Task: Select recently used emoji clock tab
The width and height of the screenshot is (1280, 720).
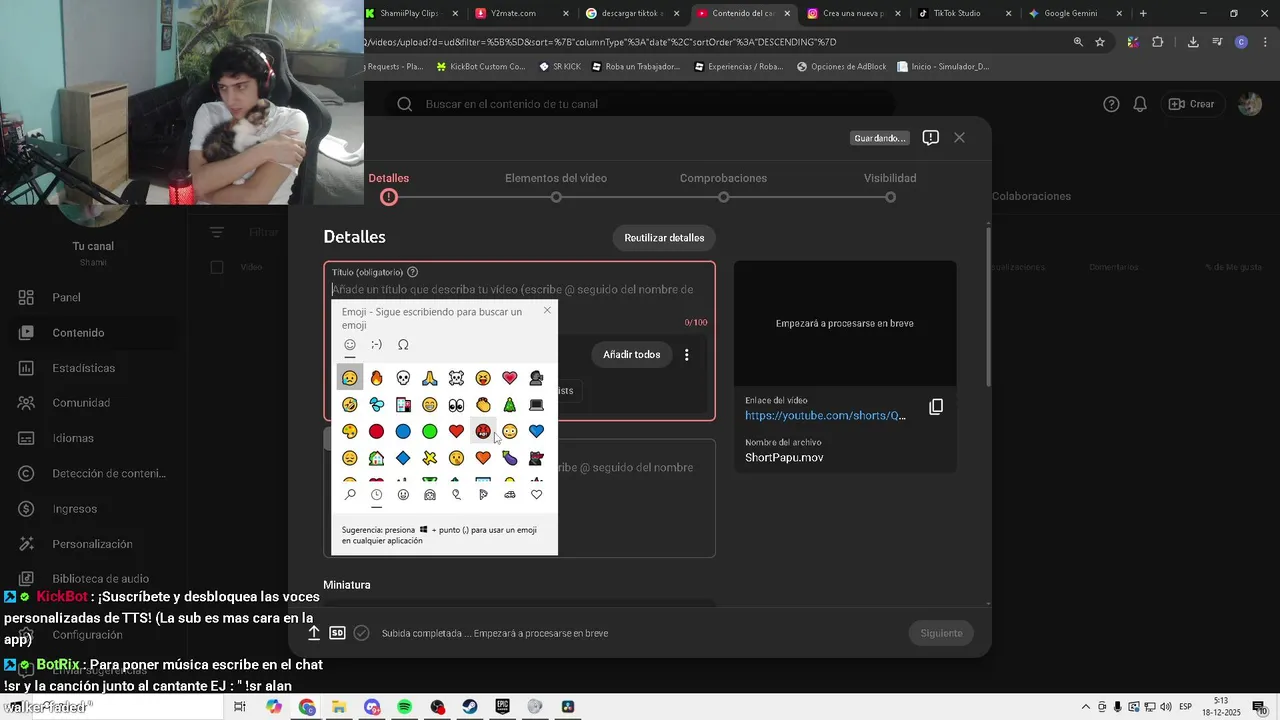Action: coord(376,494)
